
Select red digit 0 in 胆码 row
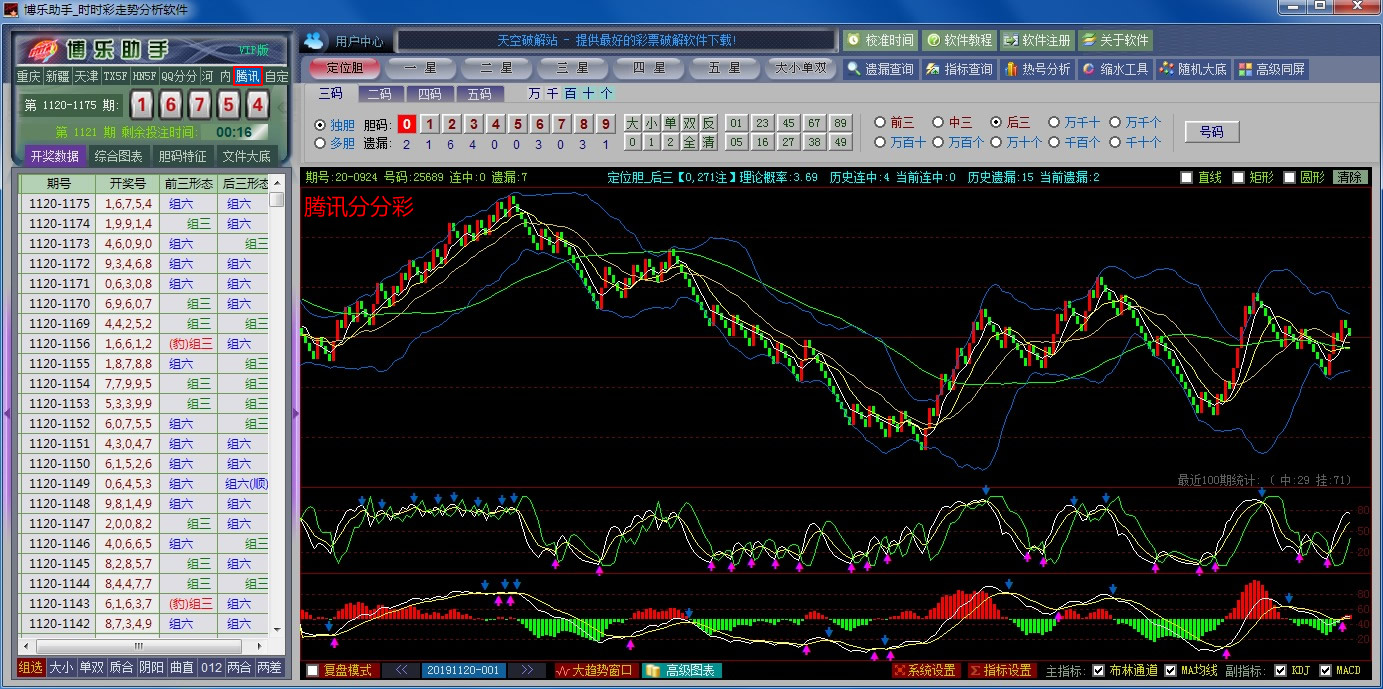tap(406, 125)
